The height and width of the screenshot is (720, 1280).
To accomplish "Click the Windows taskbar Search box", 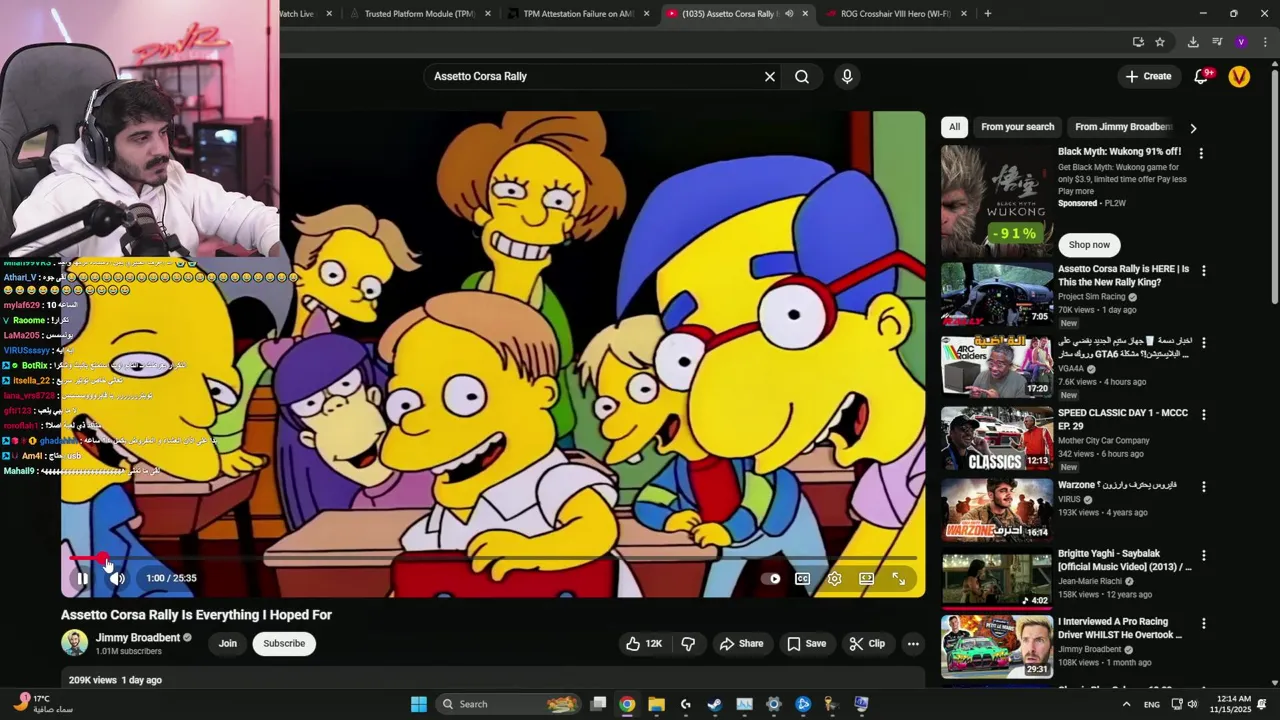I will [x=510, y=704].
